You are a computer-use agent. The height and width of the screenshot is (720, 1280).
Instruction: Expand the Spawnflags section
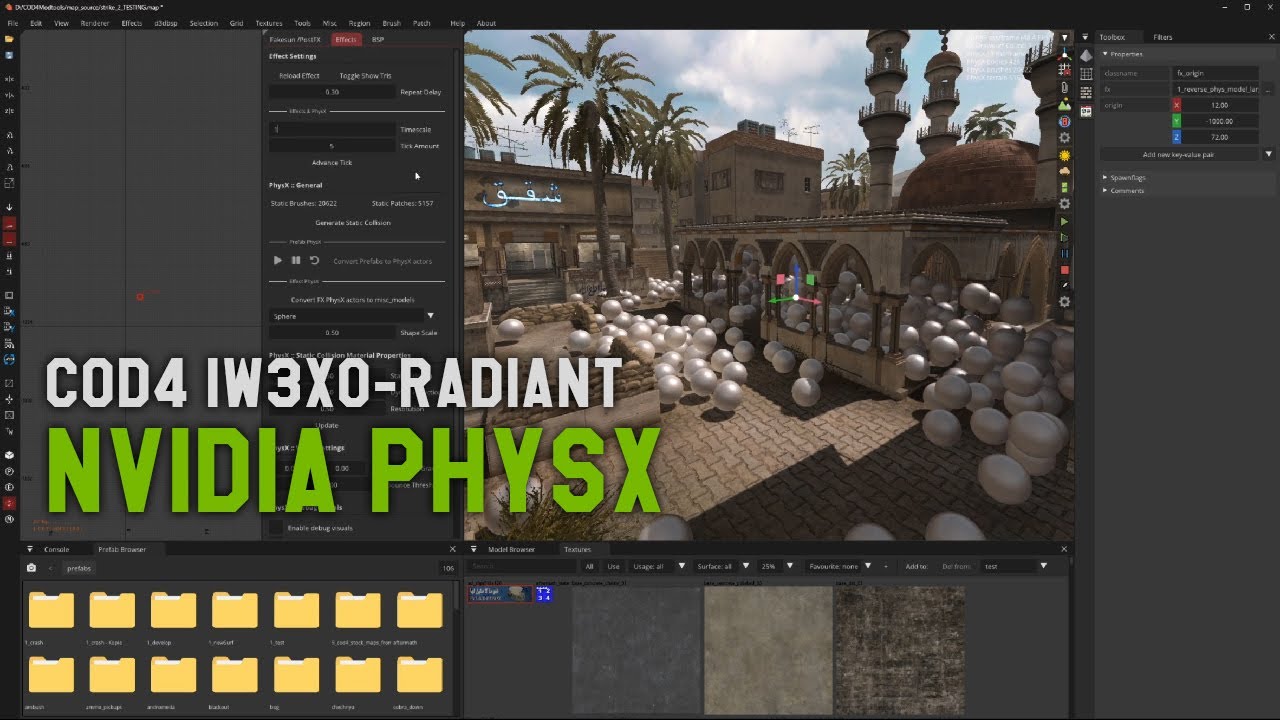(1105, 177)
